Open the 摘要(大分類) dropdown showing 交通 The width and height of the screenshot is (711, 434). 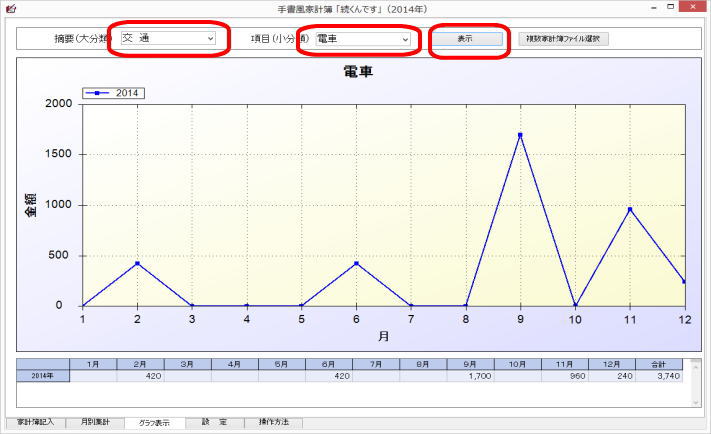tap(168, 39)
